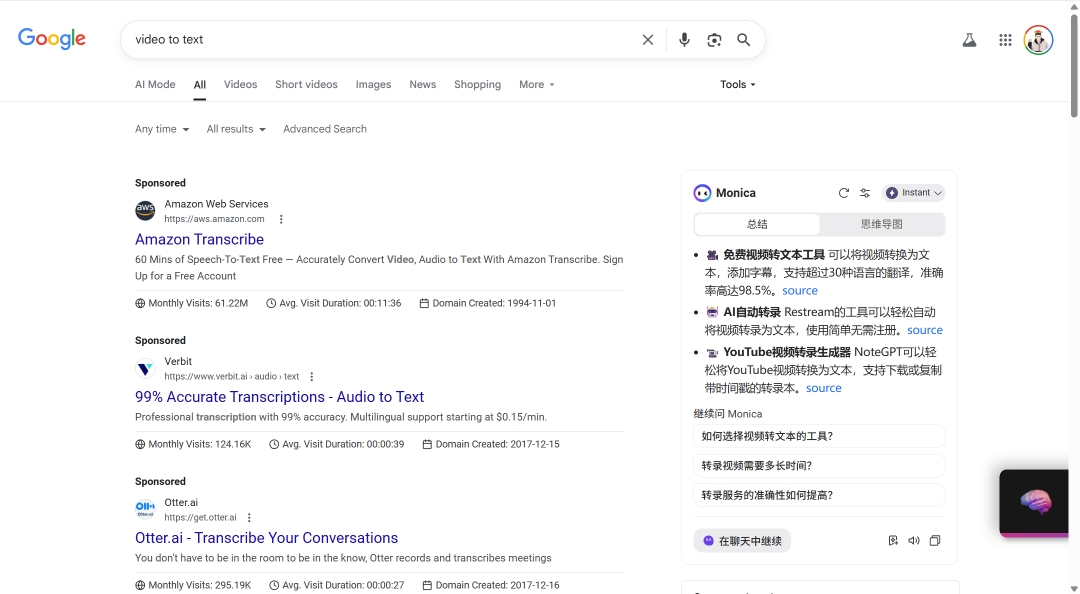Viewport: 1080px width, 594px height.
Task: Open the Advanced Search link
Action: tap(324, 129)
